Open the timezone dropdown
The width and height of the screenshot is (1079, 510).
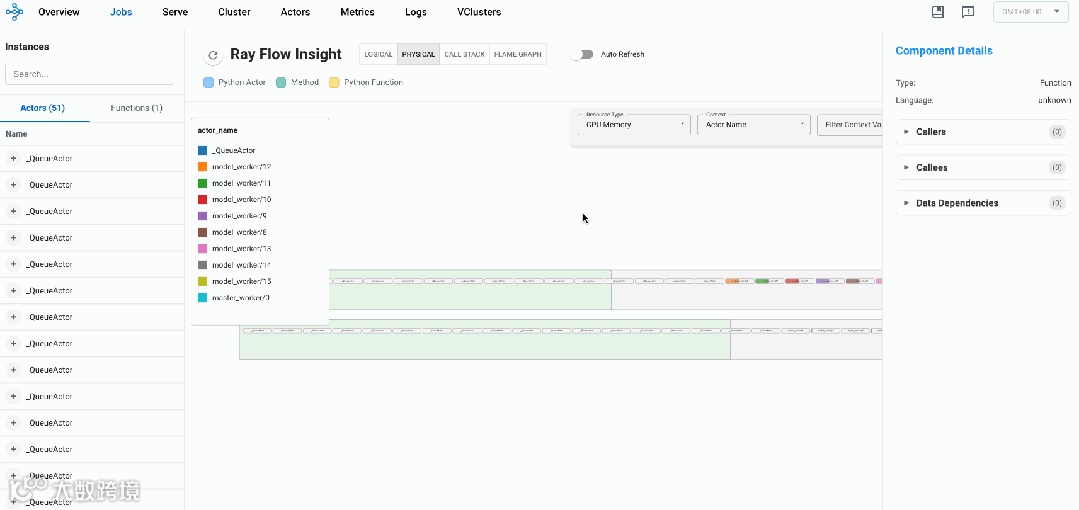coord(1030,12)
